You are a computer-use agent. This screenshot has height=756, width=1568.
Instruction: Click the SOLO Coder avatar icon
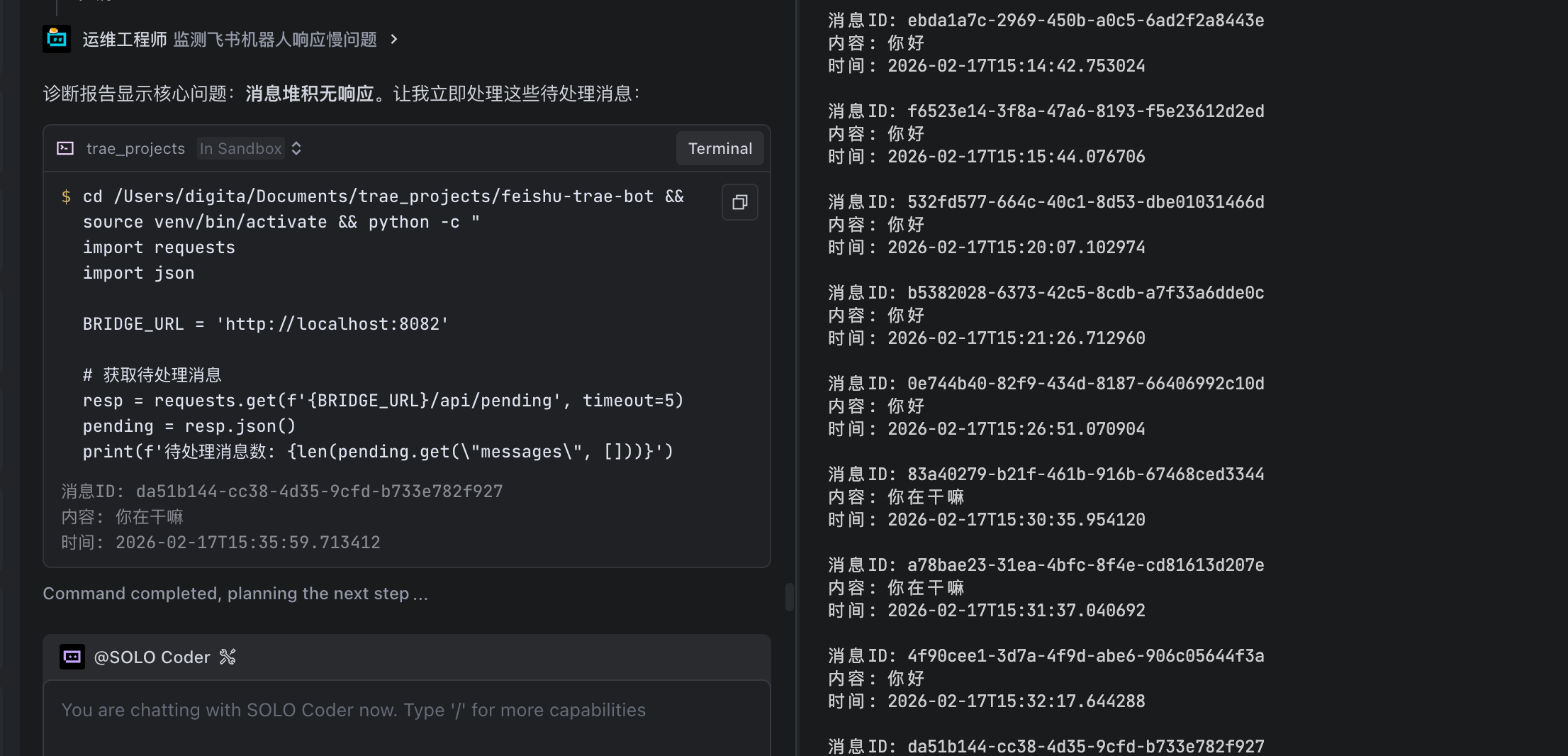click(72, 657)
